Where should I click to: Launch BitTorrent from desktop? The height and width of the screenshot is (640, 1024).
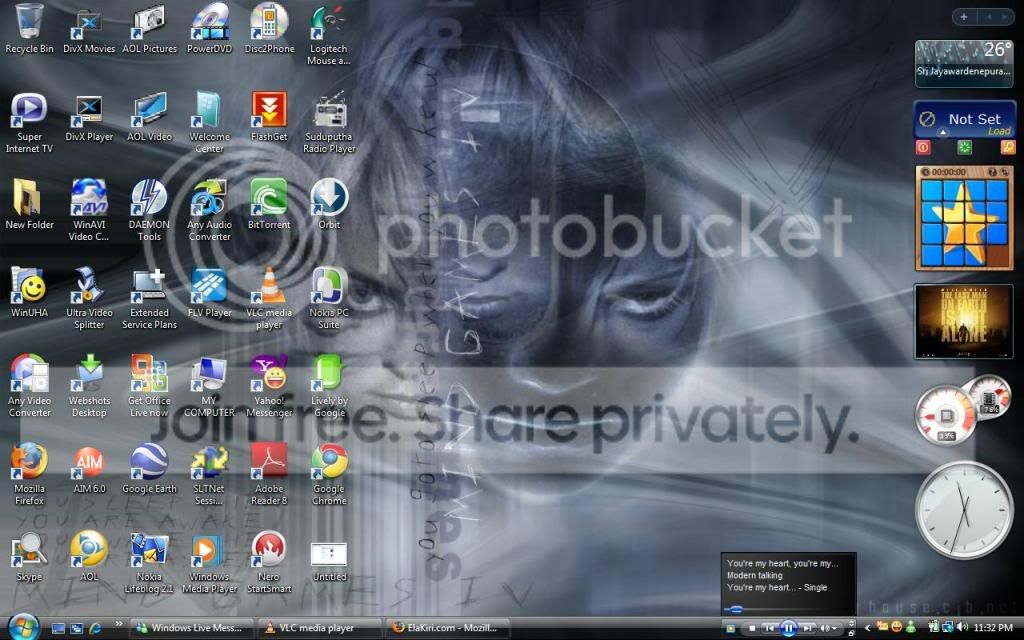(269, 204)
